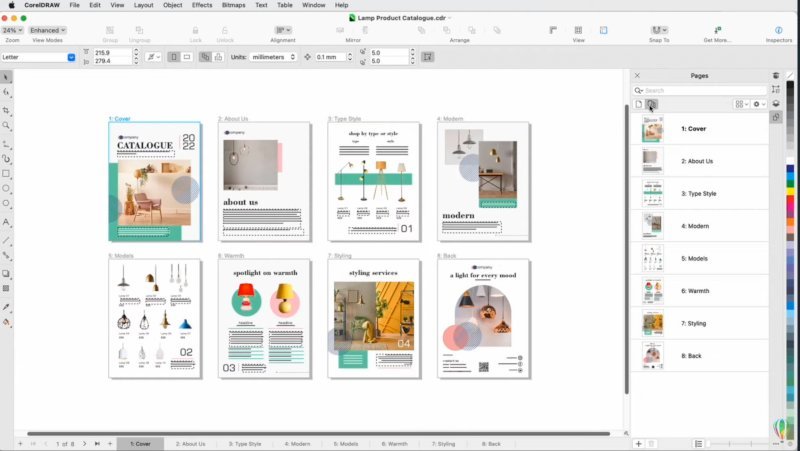
Task: Click the Get More toolbar icon
Action: [x=717, y=30]
